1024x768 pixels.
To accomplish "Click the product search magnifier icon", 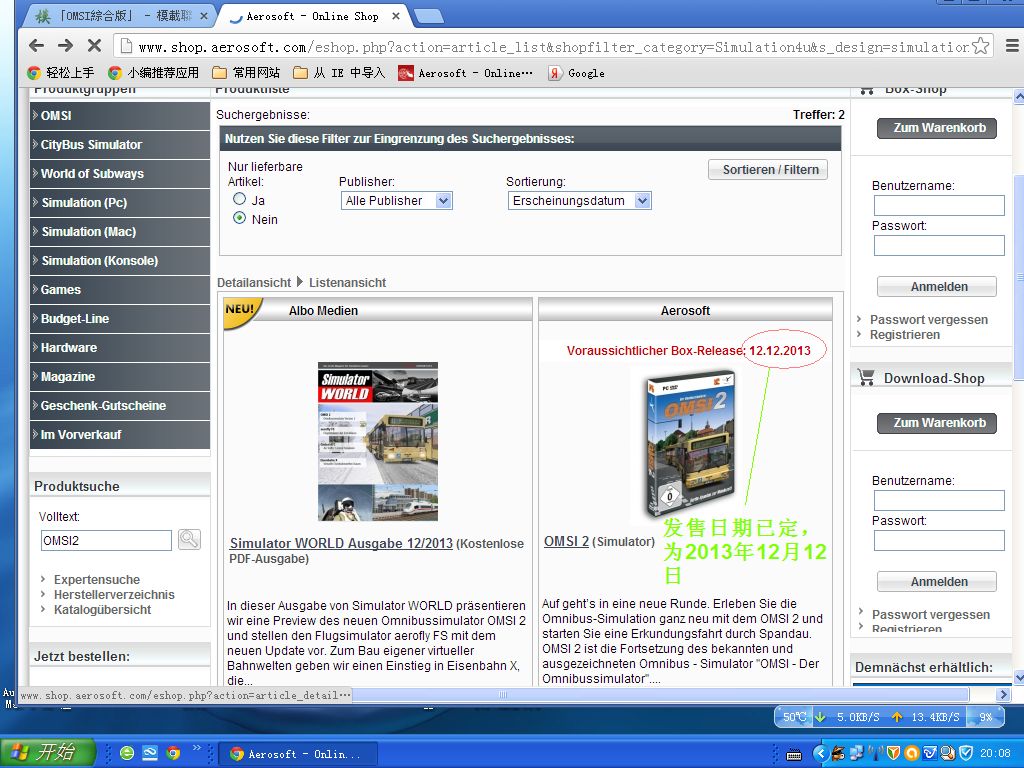I will click(189, 540).
